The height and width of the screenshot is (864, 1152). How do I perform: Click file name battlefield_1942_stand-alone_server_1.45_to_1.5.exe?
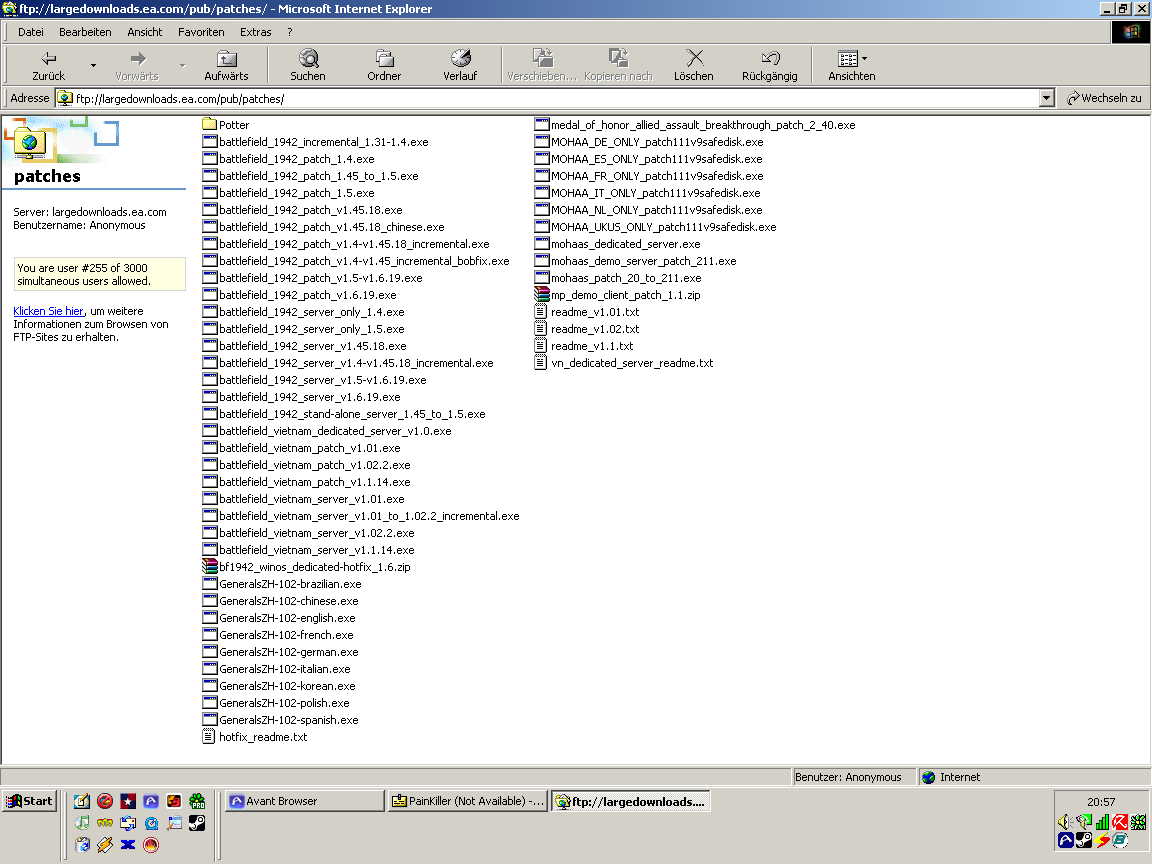coord(352,414)
